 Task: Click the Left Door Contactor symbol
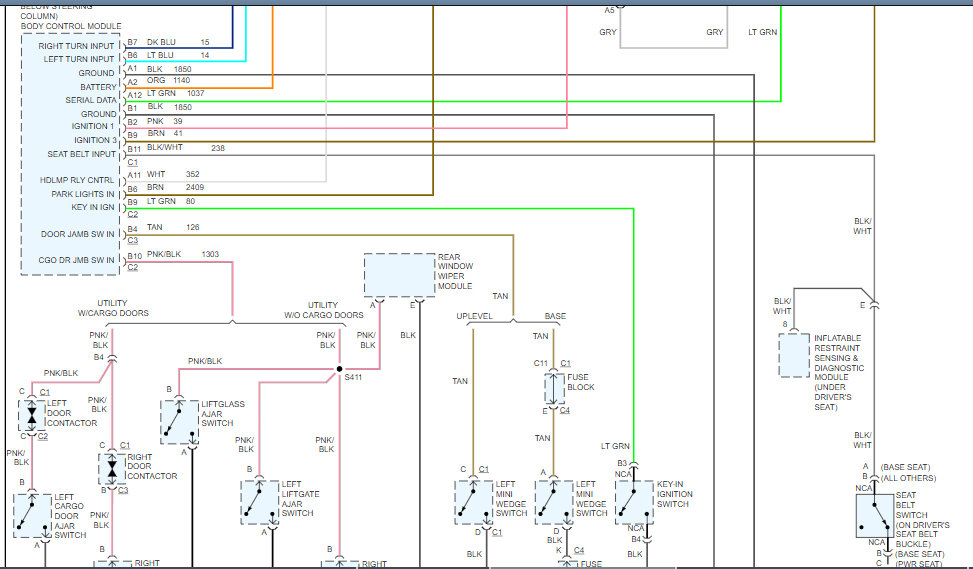click(31, 414)
